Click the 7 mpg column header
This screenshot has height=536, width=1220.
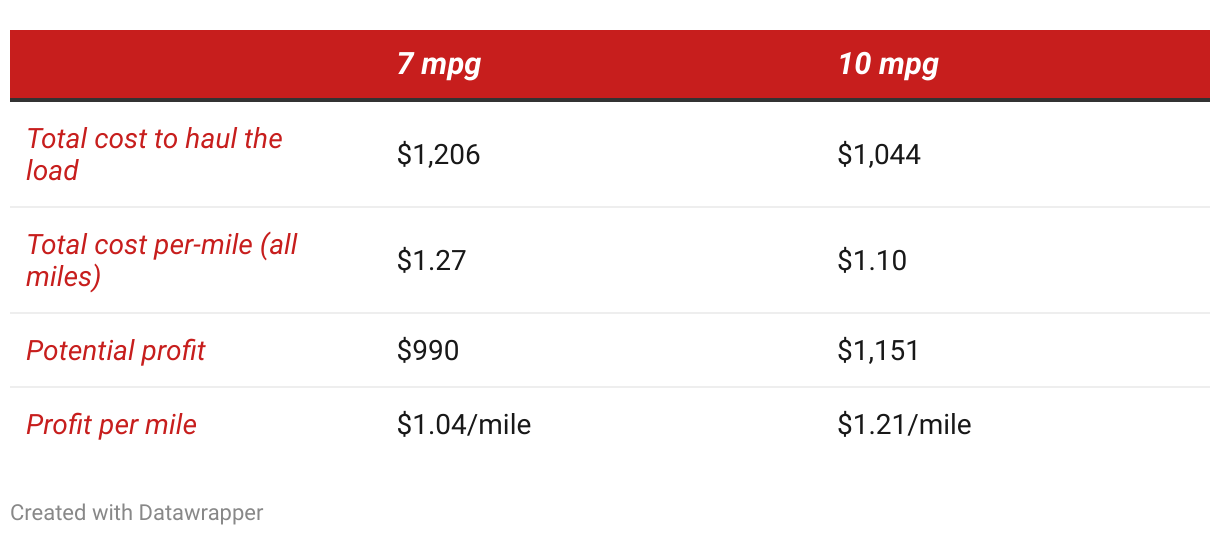439,65
